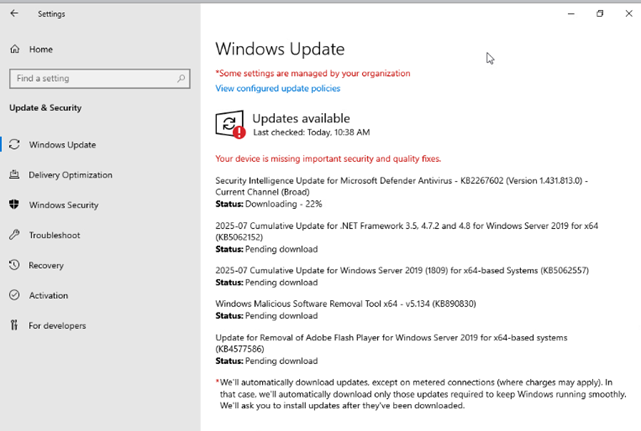This screenshot has width=641, height=431.
Task: Select Security Intelligence Update KB2267602 entry
Action: coord(402,186)
